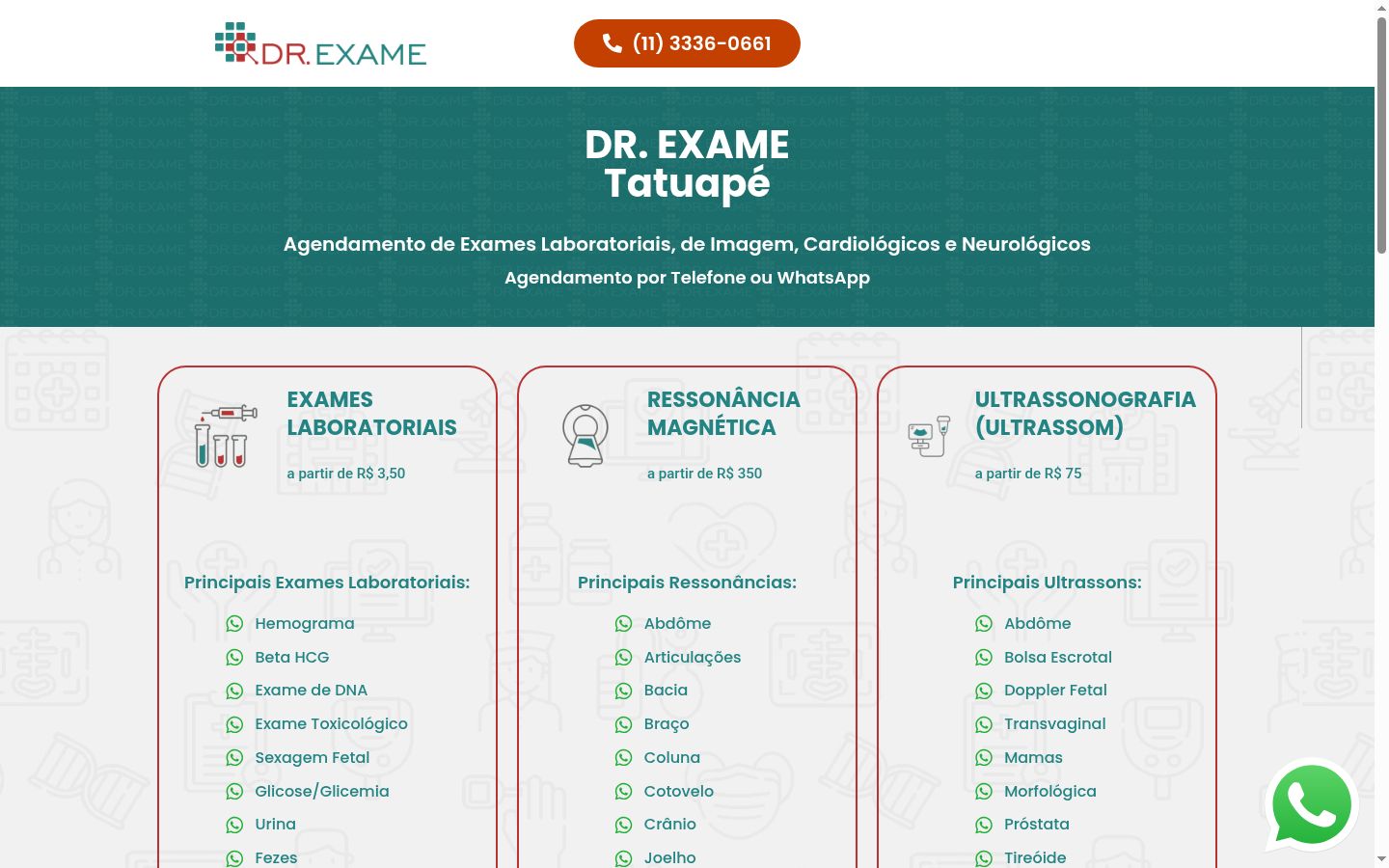Tap the WhatsApp icon beside Coluna
Image resolution: width=1389 pixels, height=868 pixels.
[x=624, y=758]
